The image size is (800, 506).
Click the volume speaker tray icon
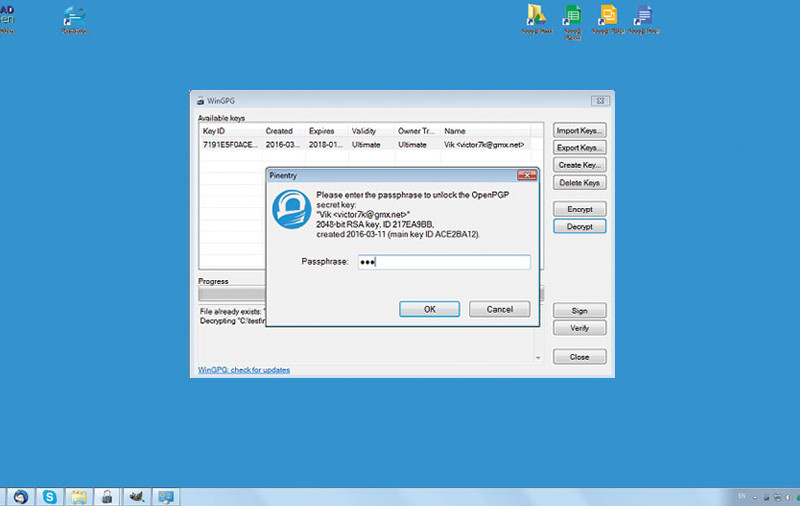point(788,497)
